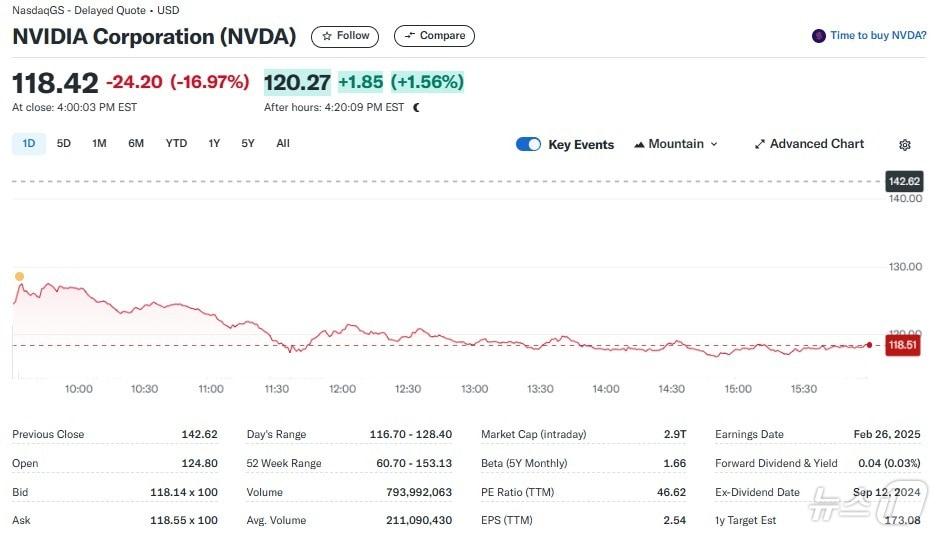Open chart settings gear icon
This screenshot has width=938, height=537.
click(904, 144)
